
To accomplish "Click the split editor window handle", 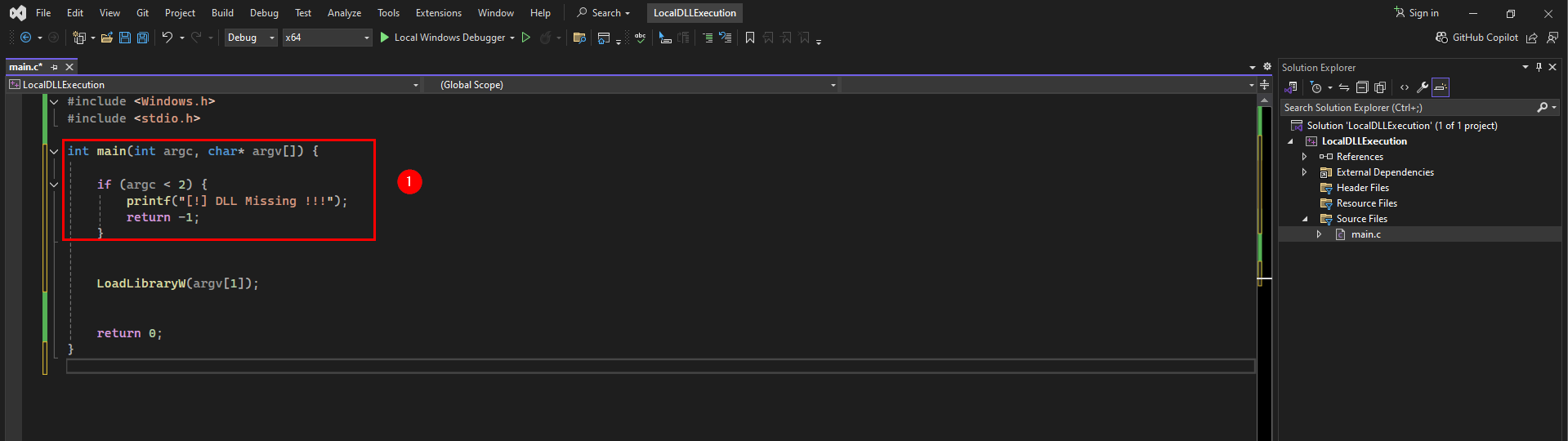I will (1264, 85).
